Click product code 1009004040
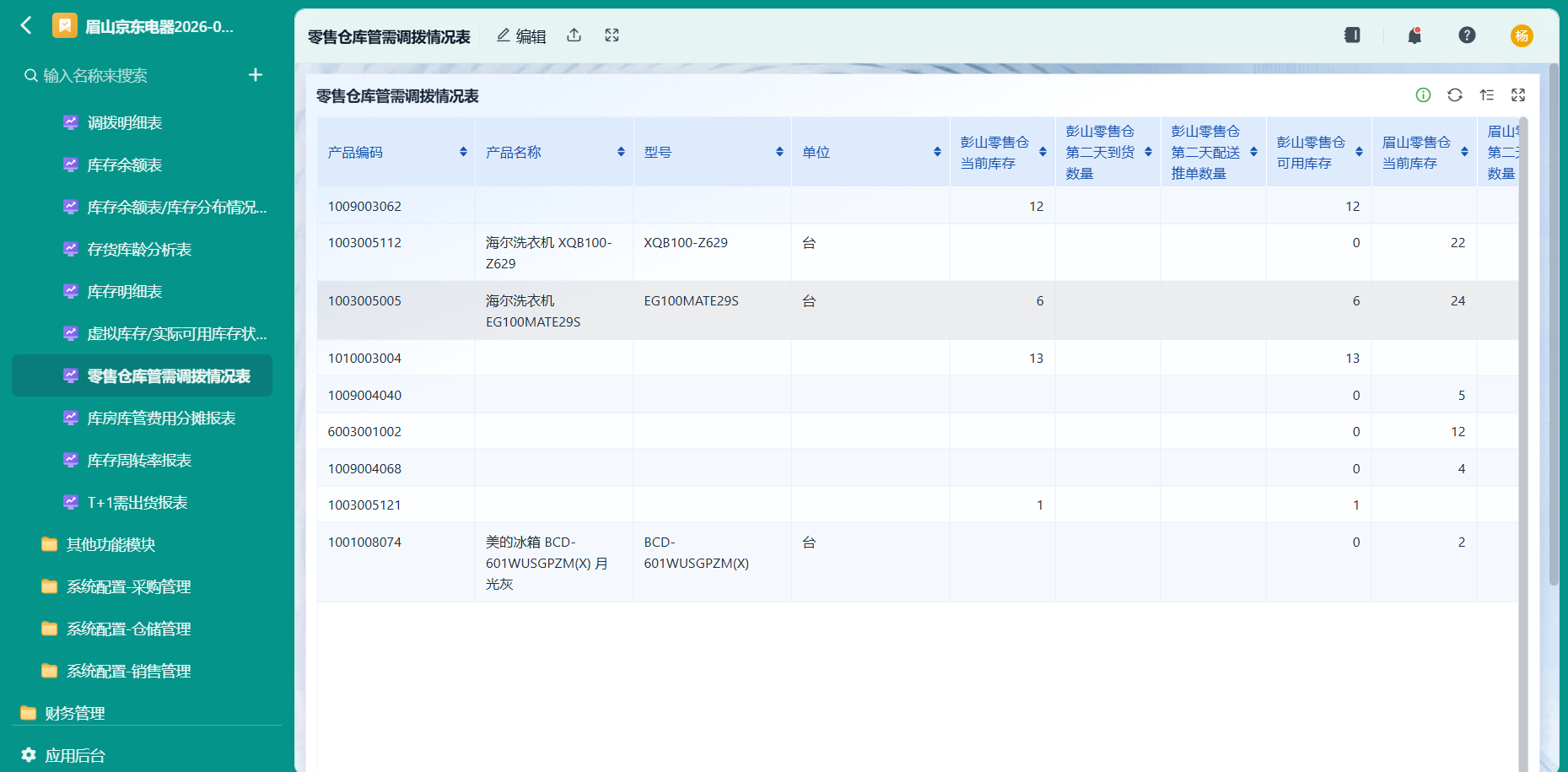Image resolution: width=1568 pixels, height=772 pixels. [x=364, y=395]
